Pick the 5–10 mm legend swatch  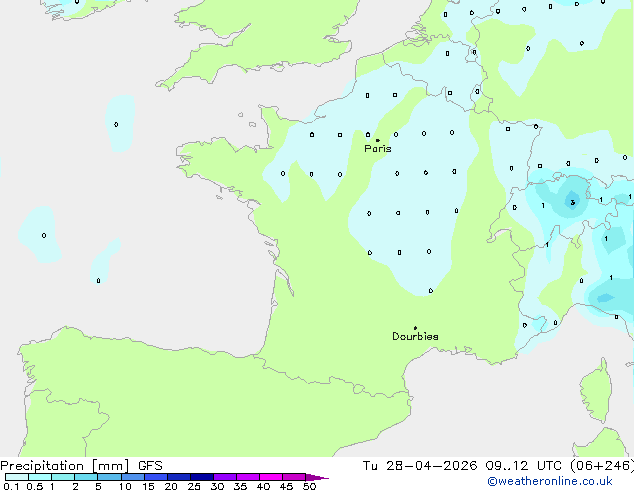tap(109, 477)
